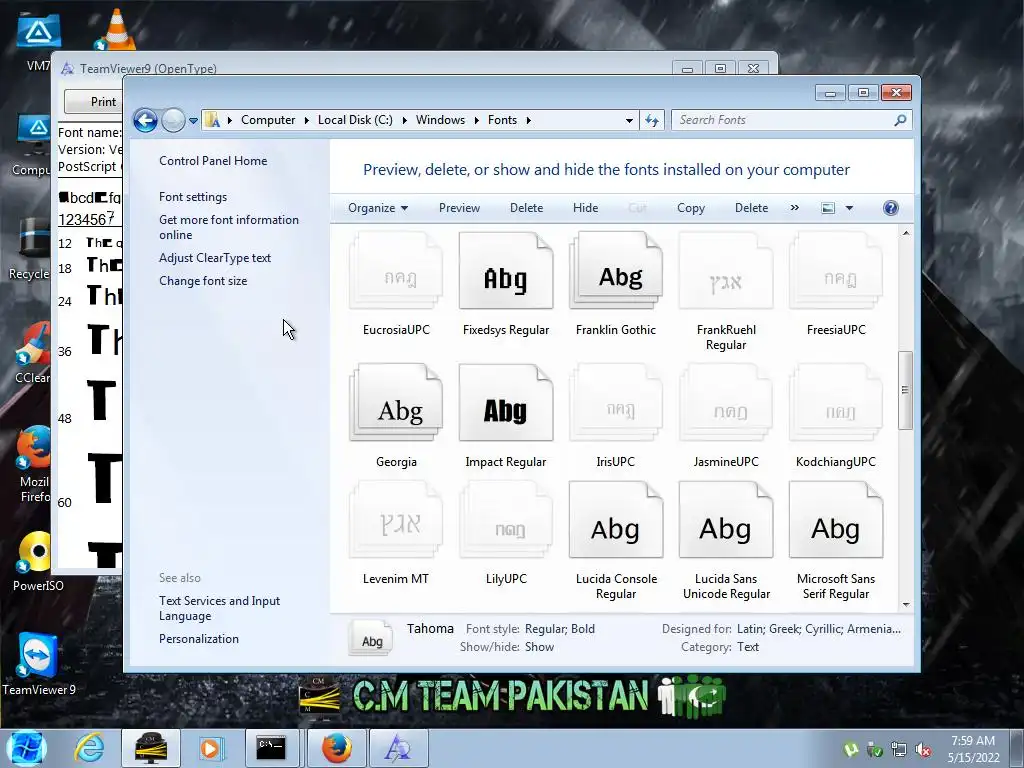The image size is (1024, 768).
Task: Select Fonts in the address breadcrumb
Action: pos(502,120)
